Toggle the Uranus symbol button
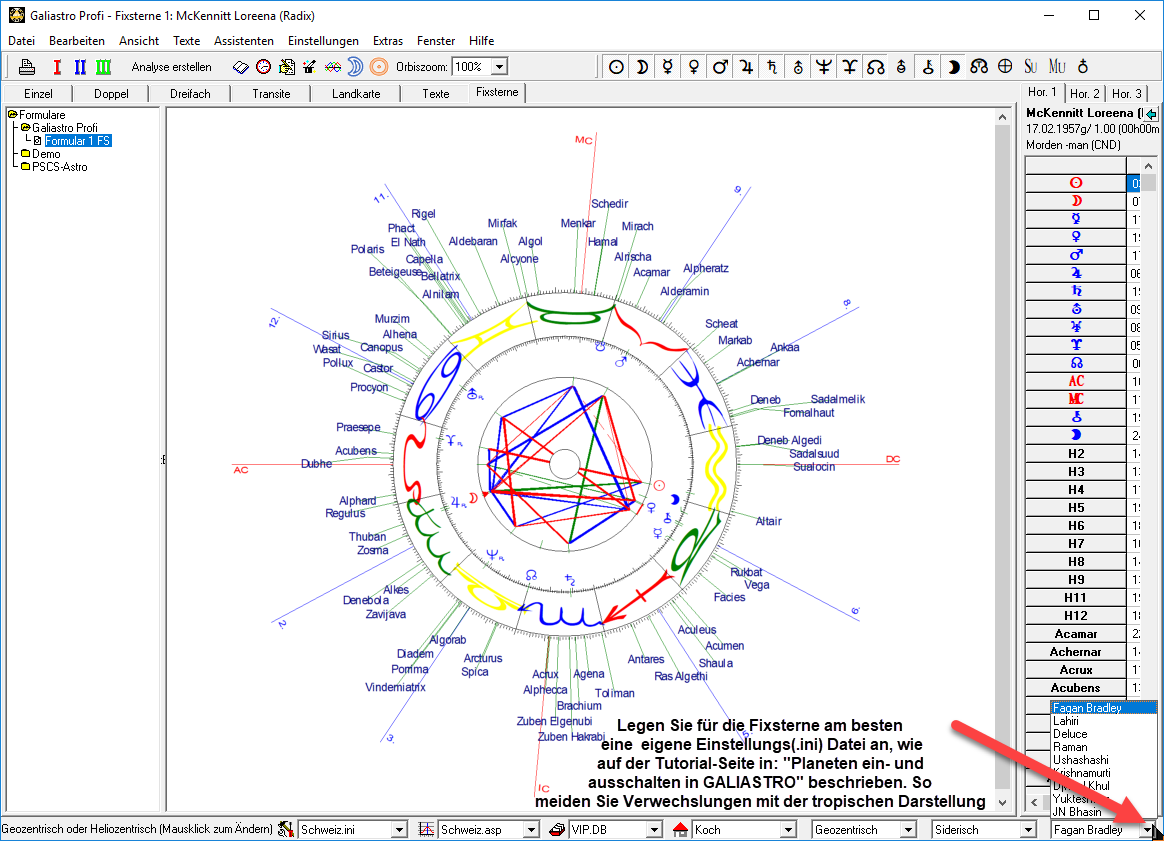1164x841 pixels. coord(798,67)
